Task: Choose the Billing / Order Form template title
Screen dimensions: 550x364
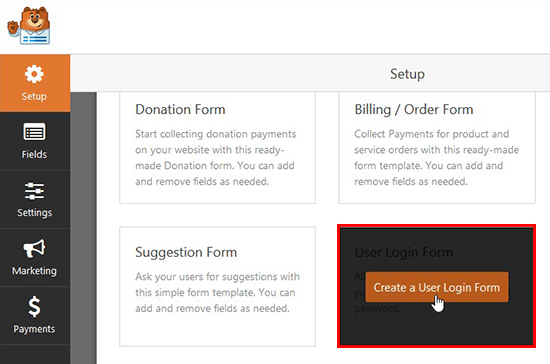Action: [414, 109]
